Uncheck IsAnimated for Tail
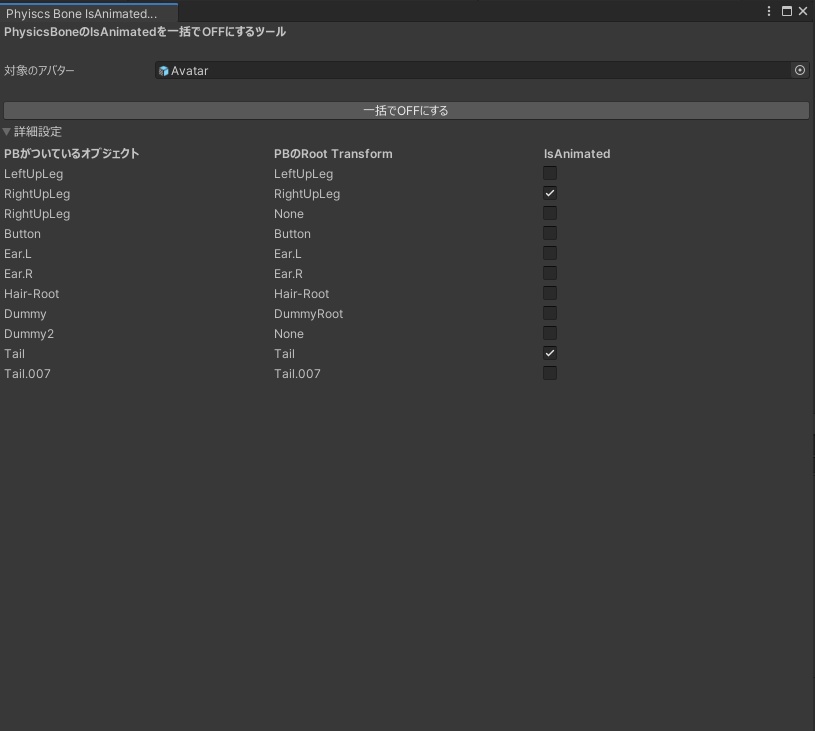 click(x=549, y=353)
